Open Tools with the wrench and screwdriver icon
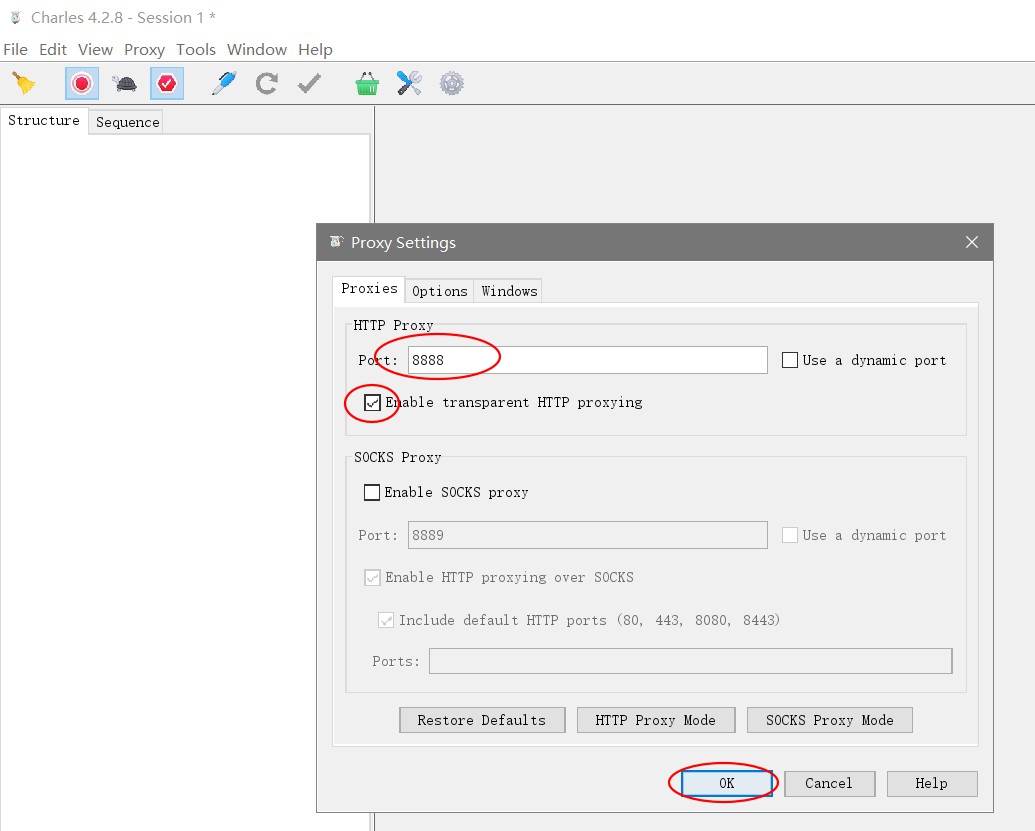Image resolution: width=1035 pixels, height=831 pixels. pyautogui.click(x=409, y=83)
